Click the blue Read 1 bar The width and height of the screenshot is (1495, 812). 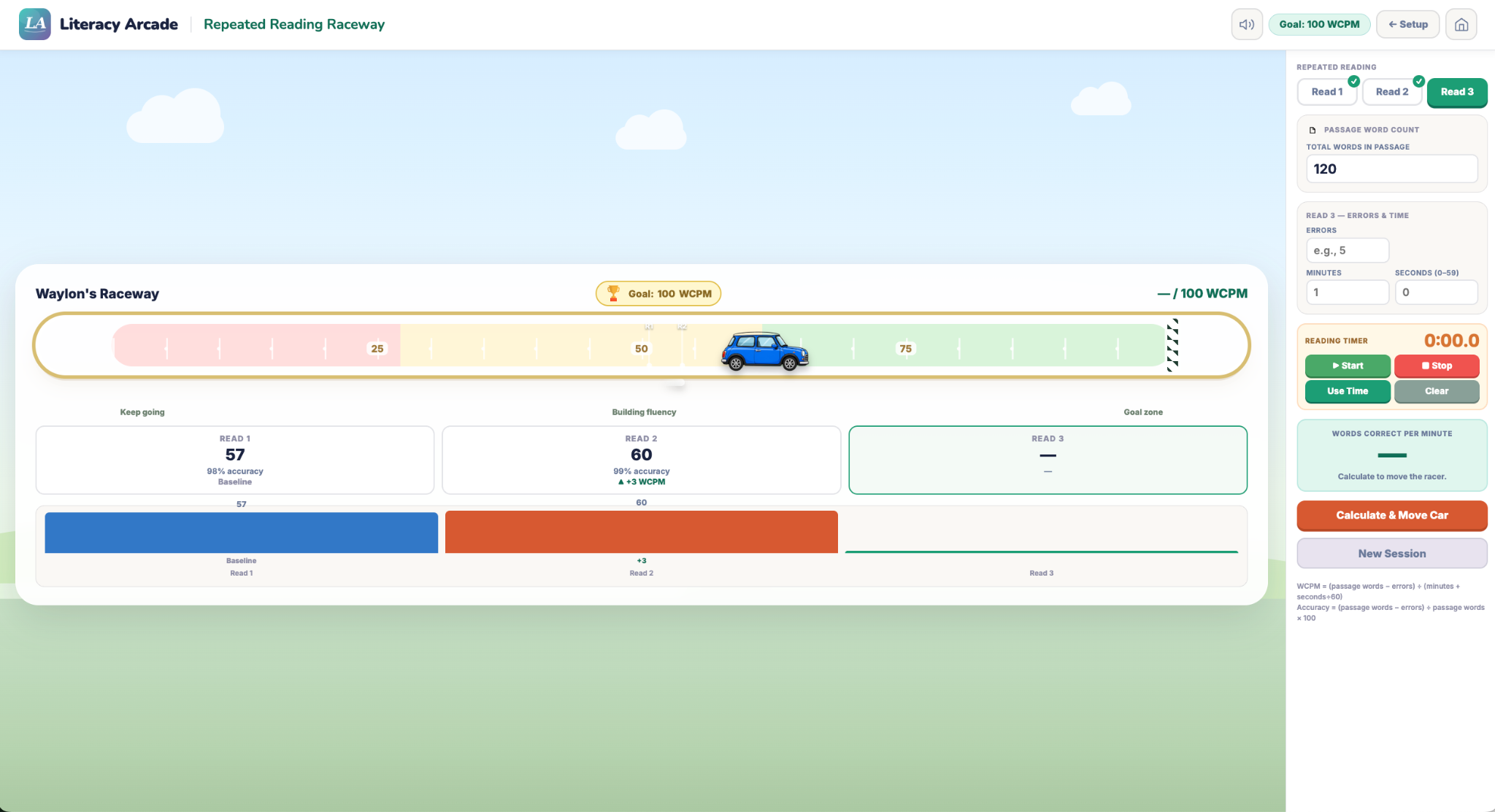tap(242, 533)
